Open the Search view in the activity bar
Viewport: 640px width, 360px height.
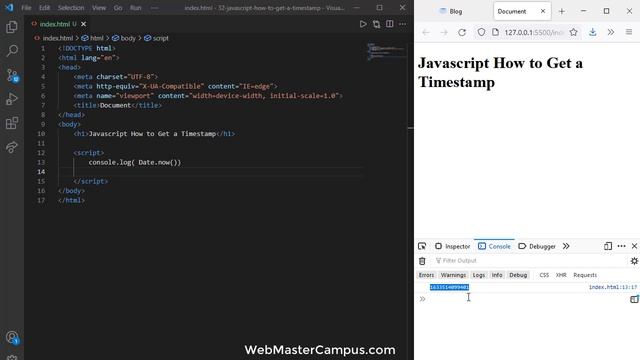point(12,51)
